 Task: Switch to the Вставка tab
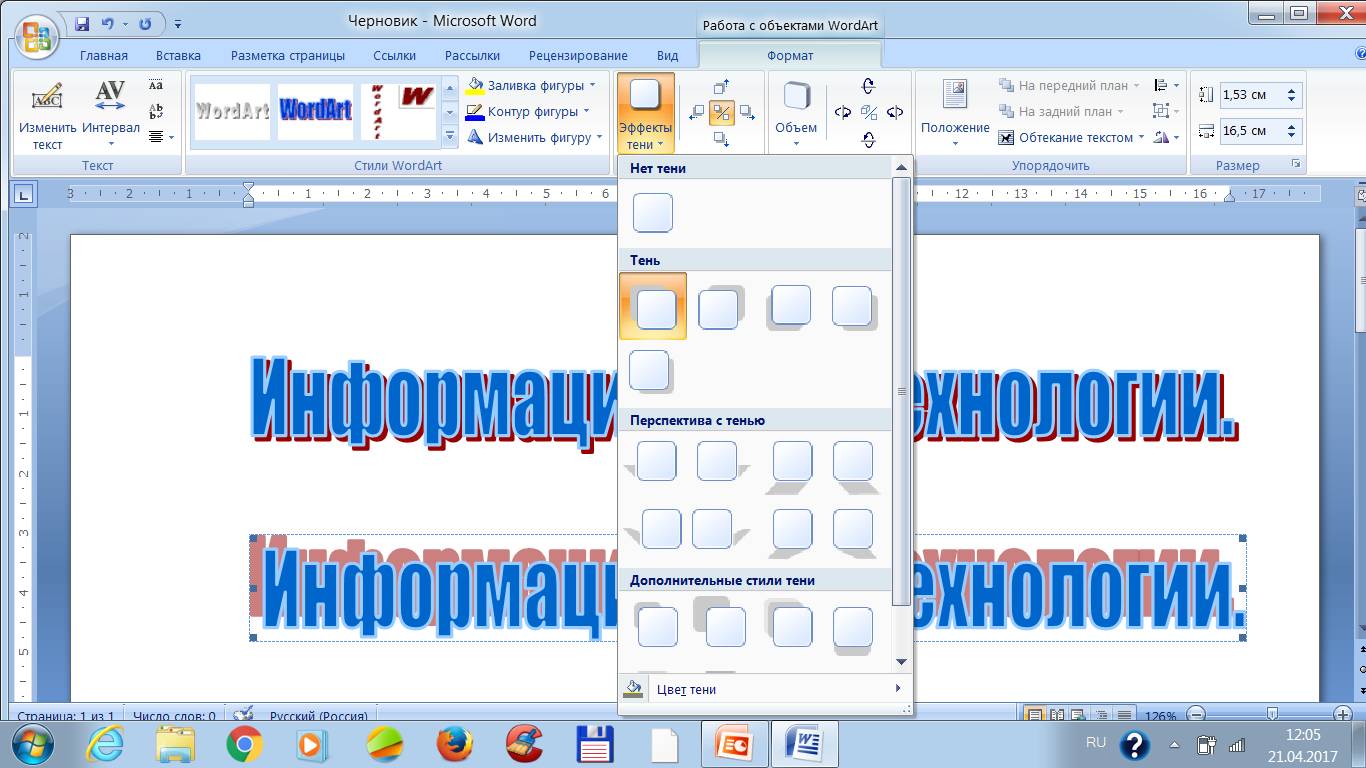(178, 55)
